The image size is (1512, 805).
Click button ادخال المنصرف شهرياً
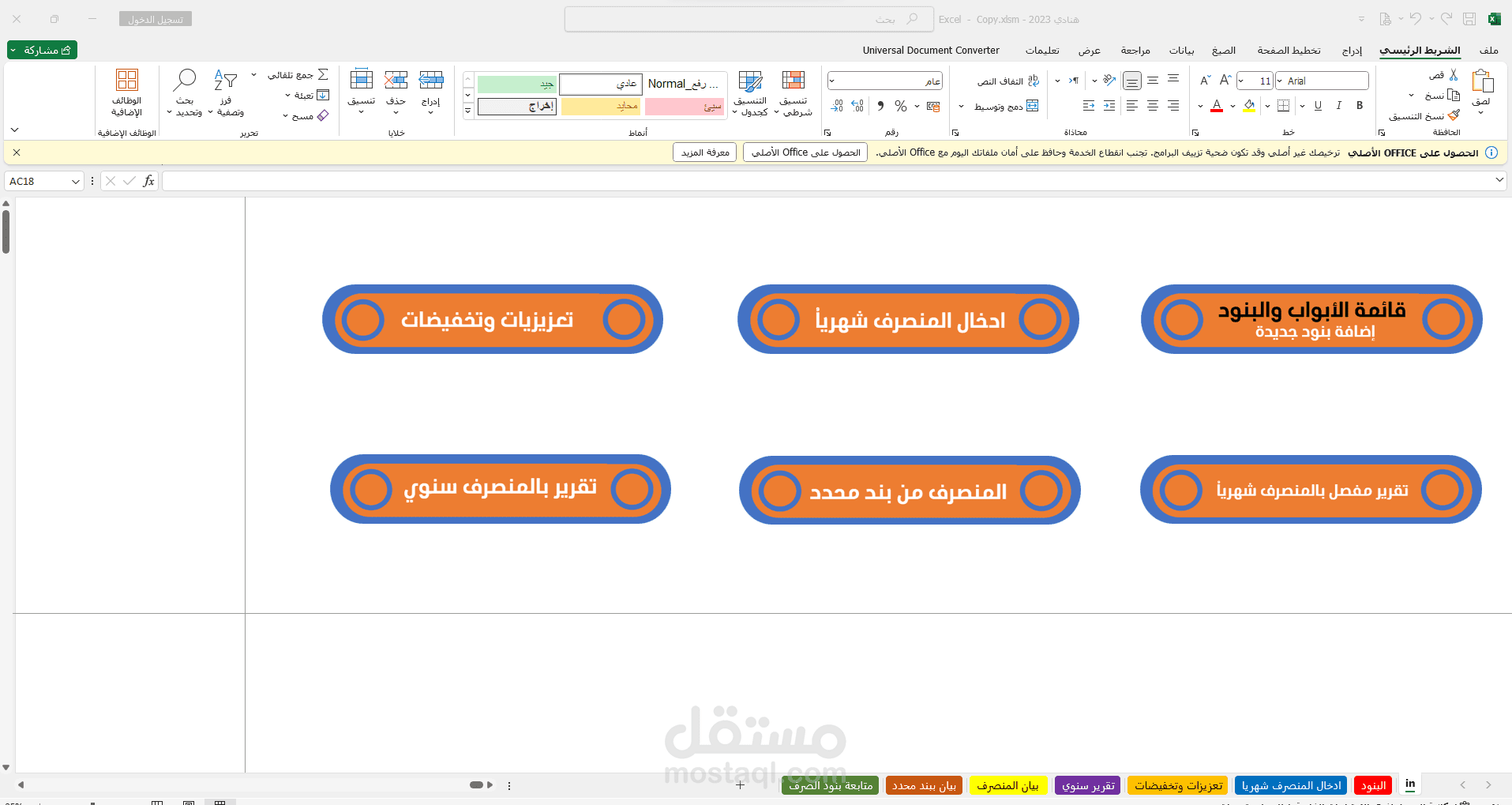pos(908,319)
